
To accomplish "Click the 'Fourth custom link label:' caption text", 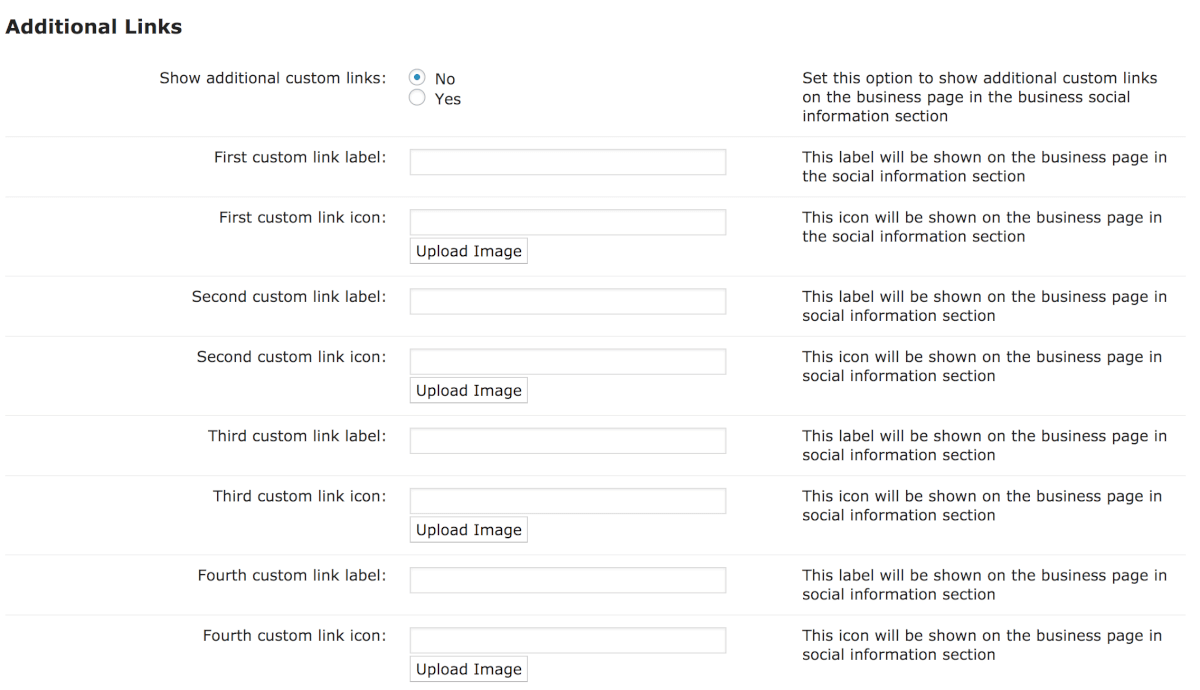I will 292,575.
